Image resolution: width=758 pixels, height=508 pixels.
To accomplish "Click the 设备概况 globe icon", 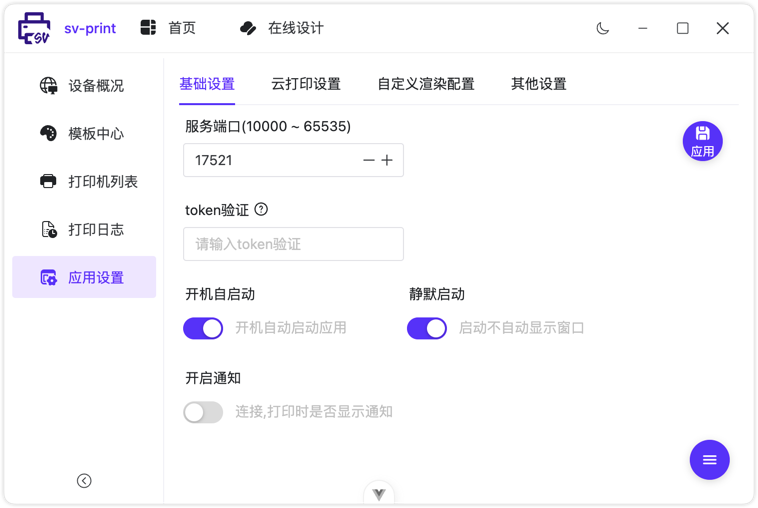I will [48, 86].
